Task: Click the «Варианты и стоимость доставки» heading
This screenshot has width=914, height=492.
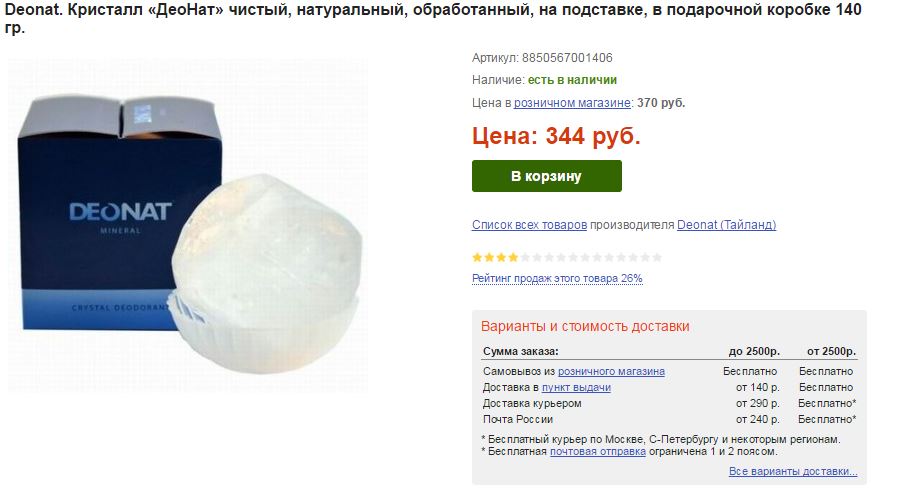Action: 585,326
